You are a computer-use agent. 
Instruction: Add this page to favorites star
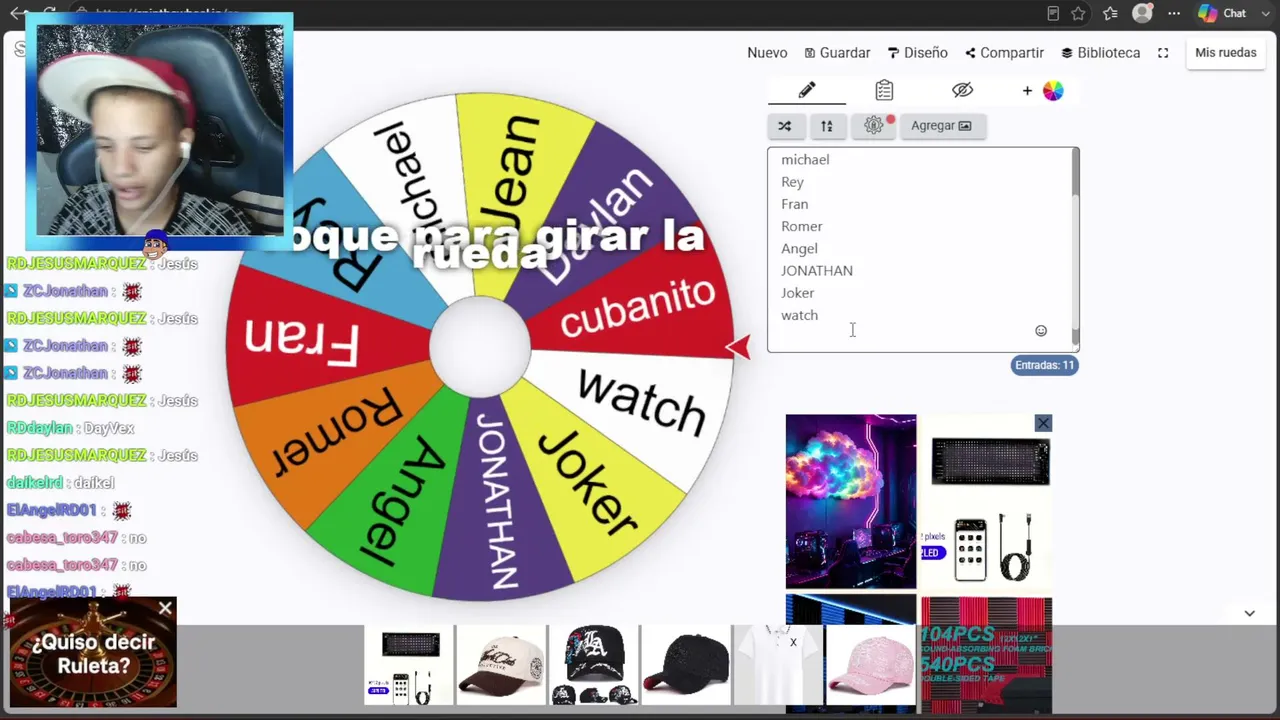tap(1078, 13)
